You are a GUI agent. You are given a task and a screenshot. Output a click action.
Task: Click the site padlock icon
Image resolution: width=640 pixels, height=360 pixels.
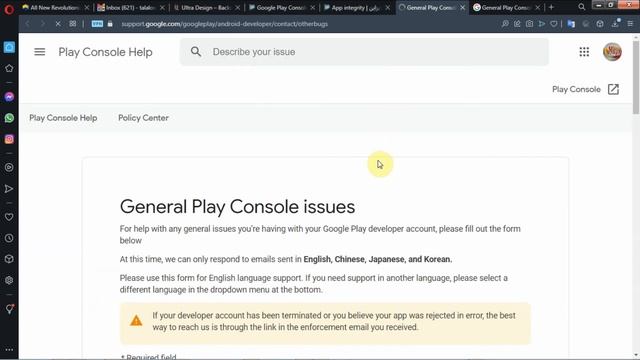pyautogui.click(x=110, y=24)
